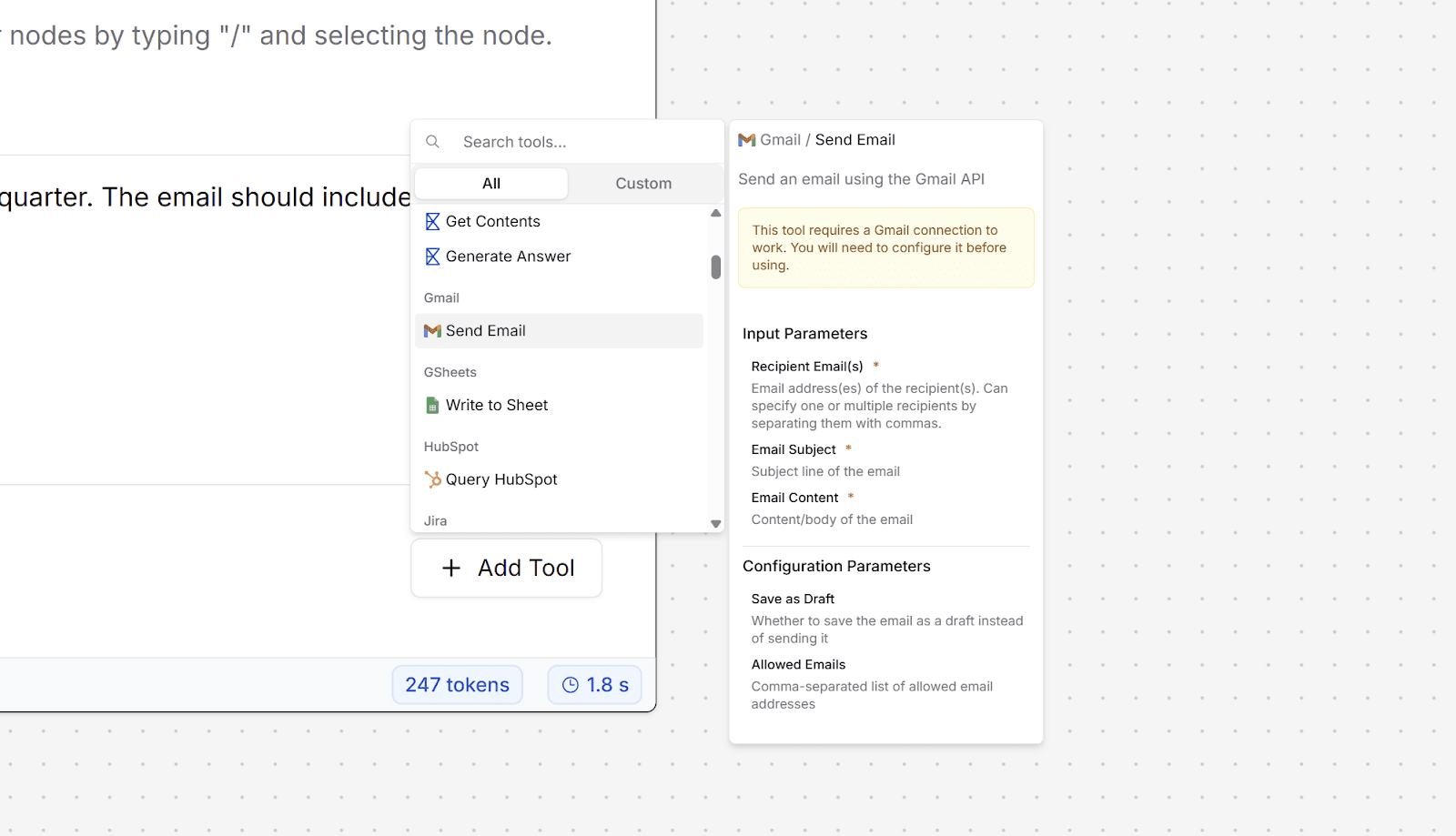This screenshot has height=836, width=1456.
Task: Click the Configuration Parameters heading
Action: (x=836, y=567)
